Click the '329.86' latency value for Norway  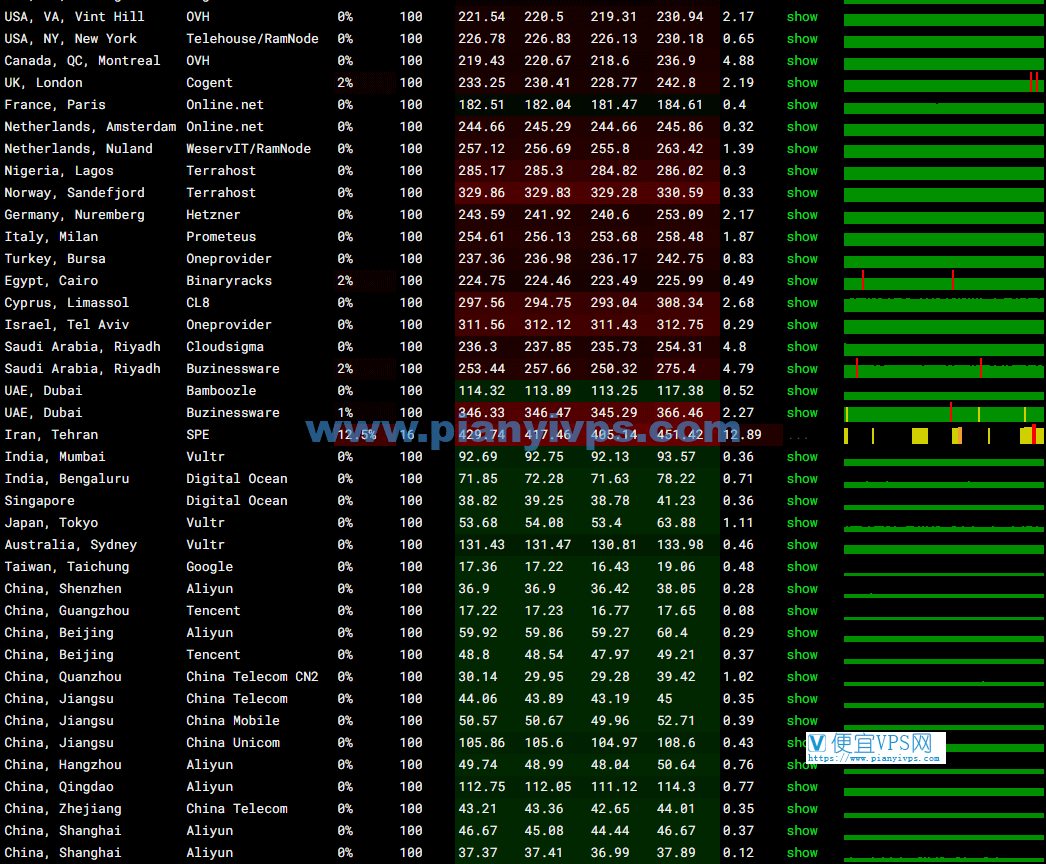(x=482, y=193)
